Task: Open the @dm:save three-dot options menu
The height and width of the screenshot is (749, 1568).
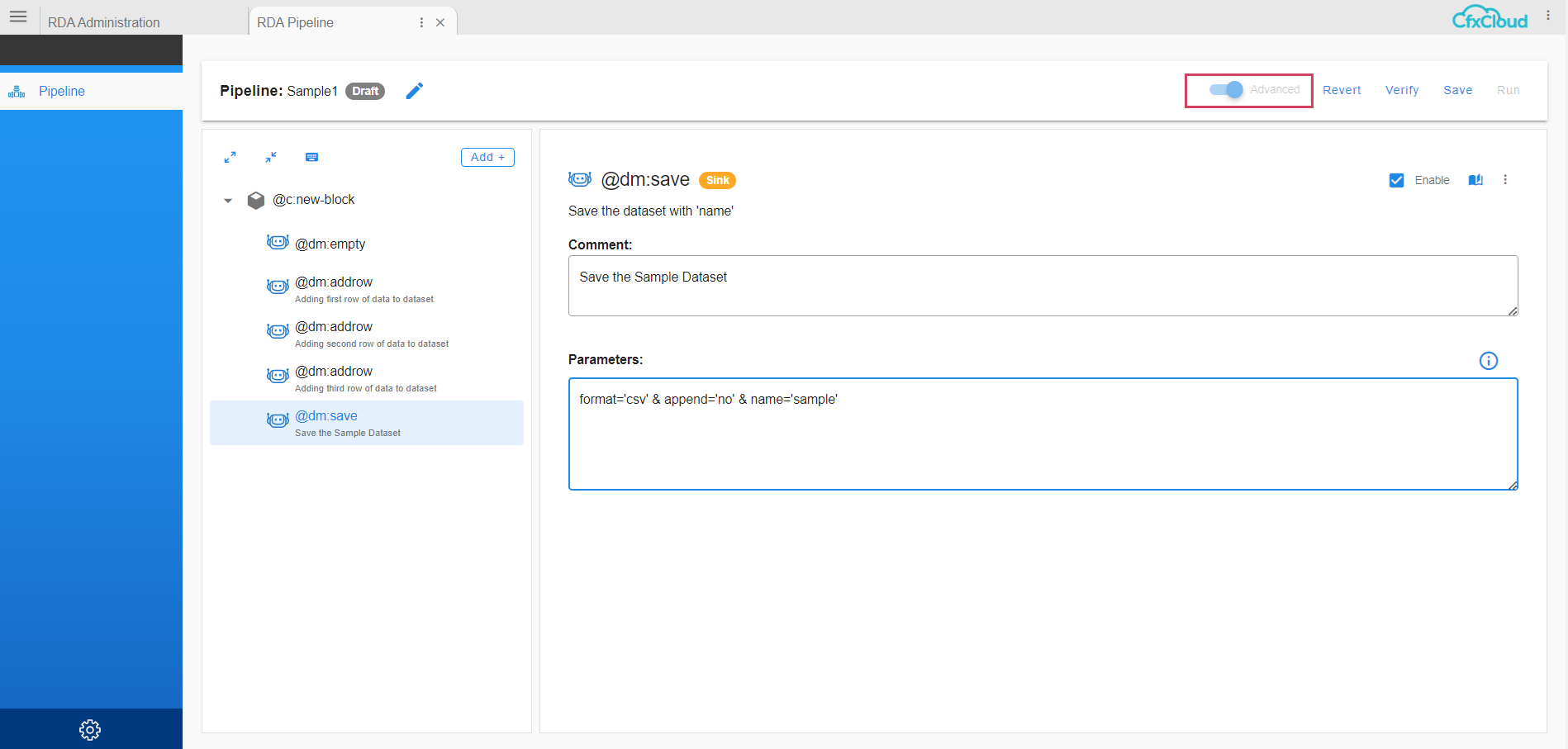Action: tap(1505, 180)
